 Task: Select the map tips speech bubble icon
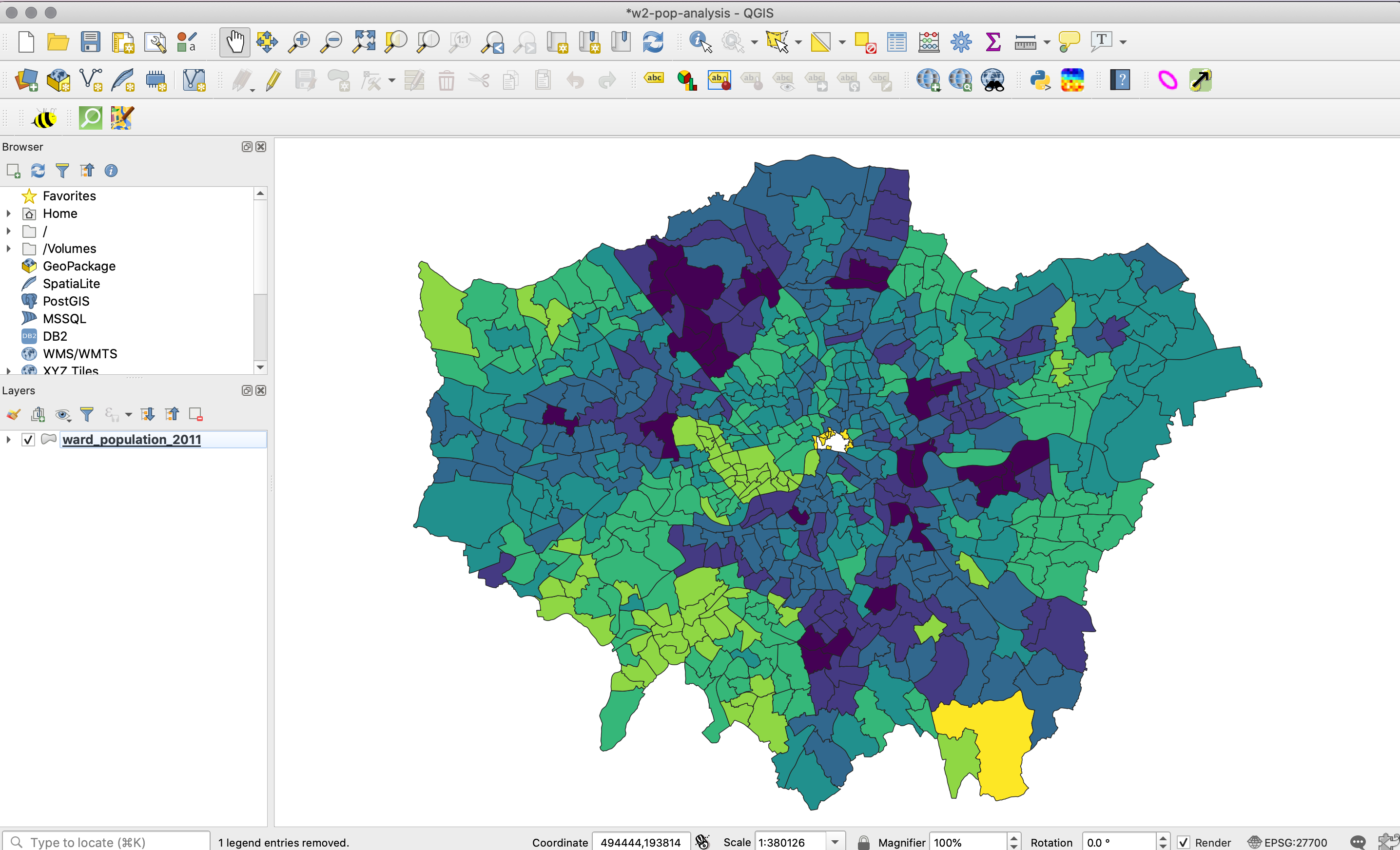[x=1069, y=42]
